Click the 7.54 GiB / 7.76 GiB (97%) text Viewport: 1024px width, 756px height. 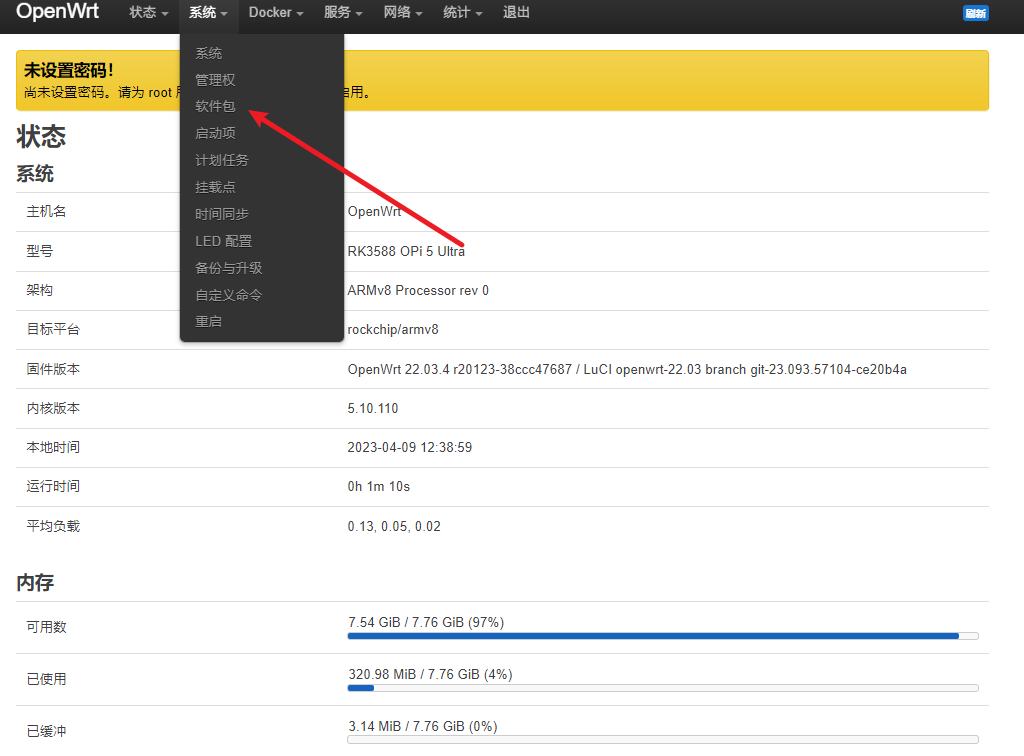click(426, 622)
